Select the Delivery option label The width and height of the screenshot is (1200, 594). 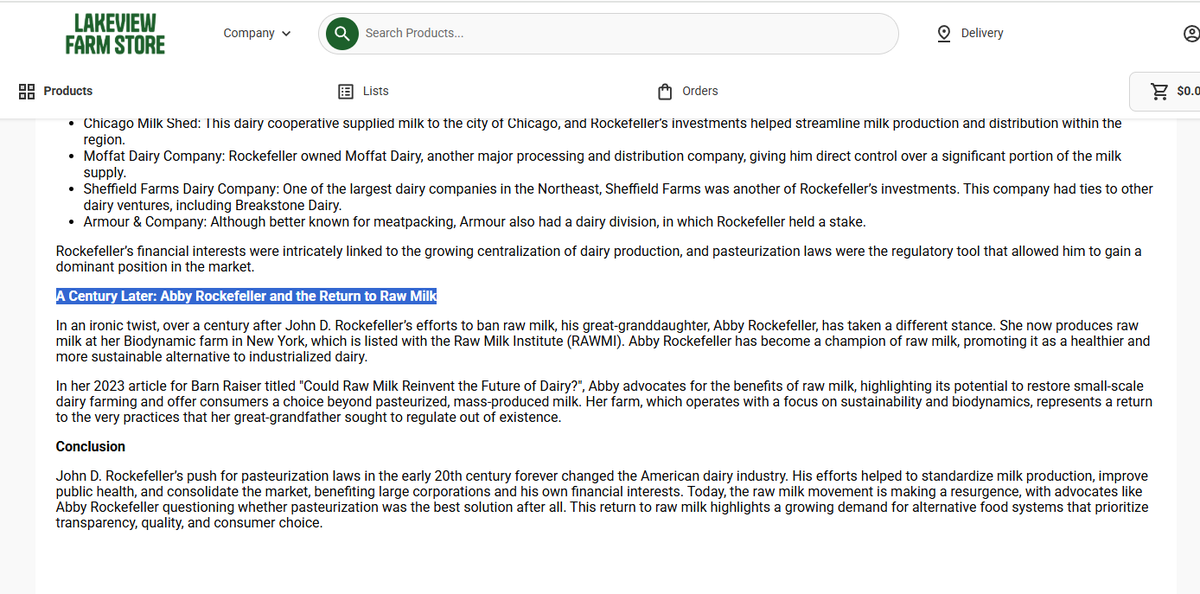click(981, 33)
